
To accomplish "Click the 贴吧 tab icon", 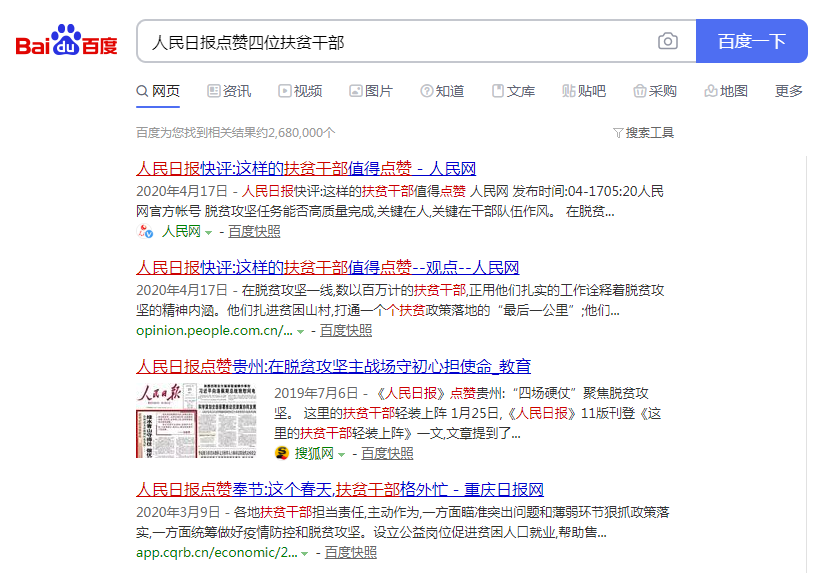I will [x=569, y=91].
